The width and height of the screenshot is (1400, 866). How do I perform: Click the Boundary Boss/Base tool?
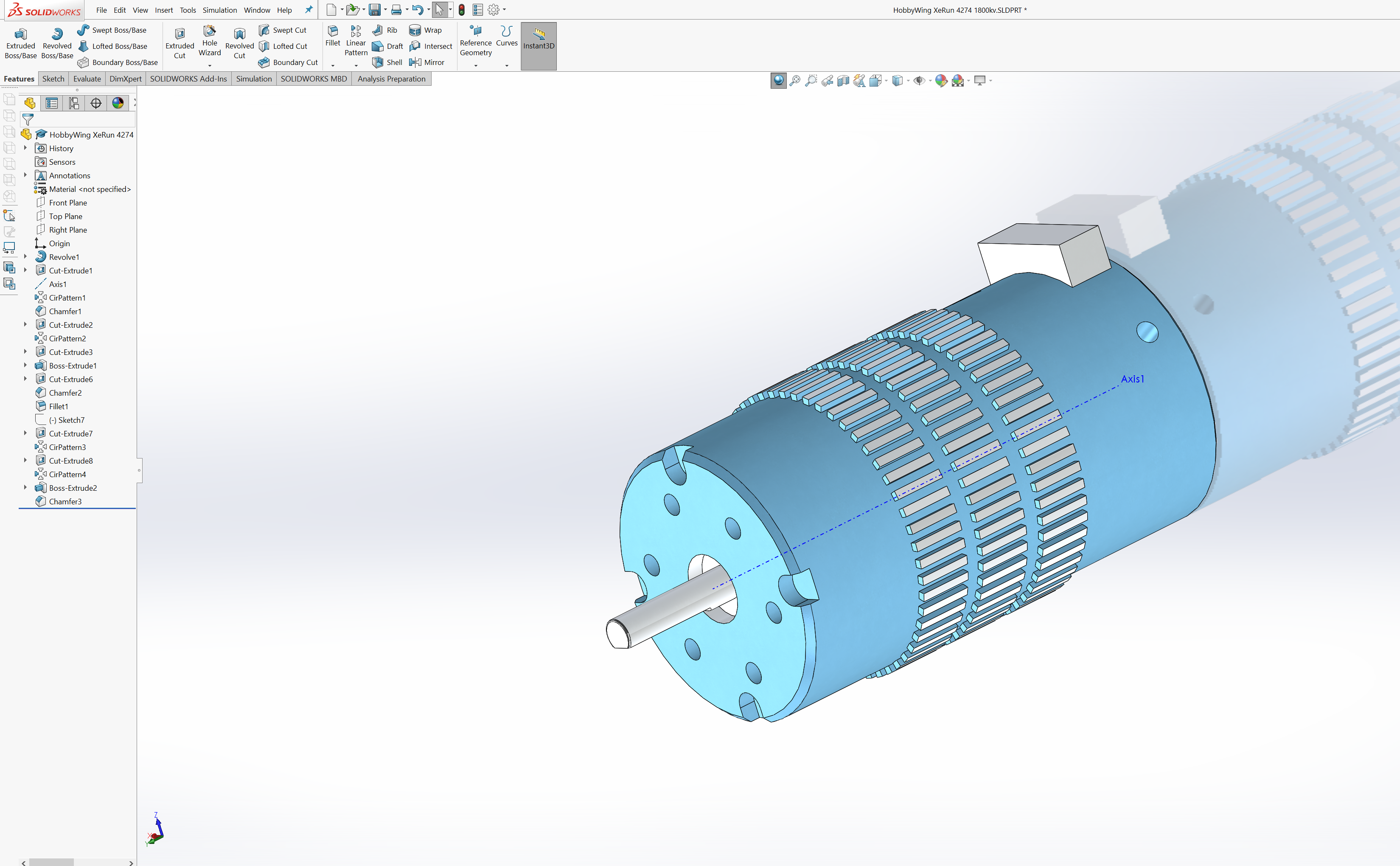pyautogui.click(x=118, y=62)
